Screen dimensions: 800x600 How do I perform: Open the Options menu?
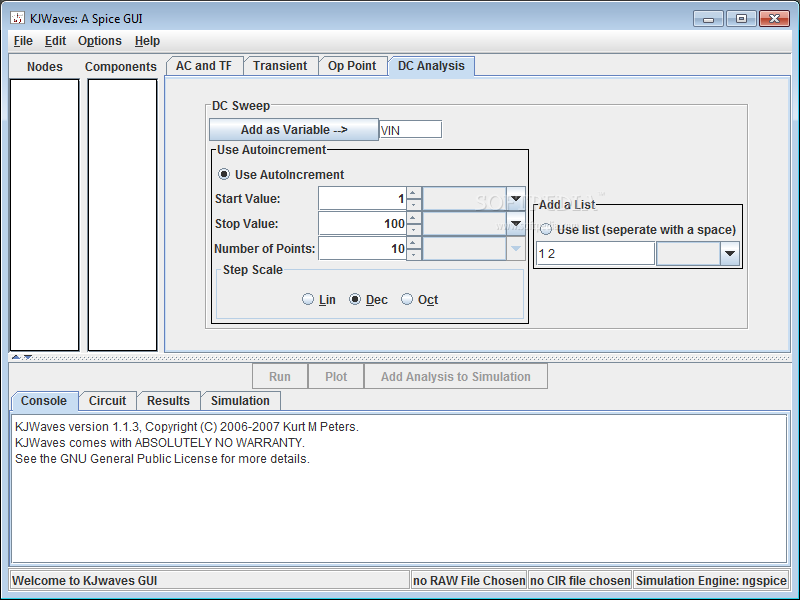(99, 41)
